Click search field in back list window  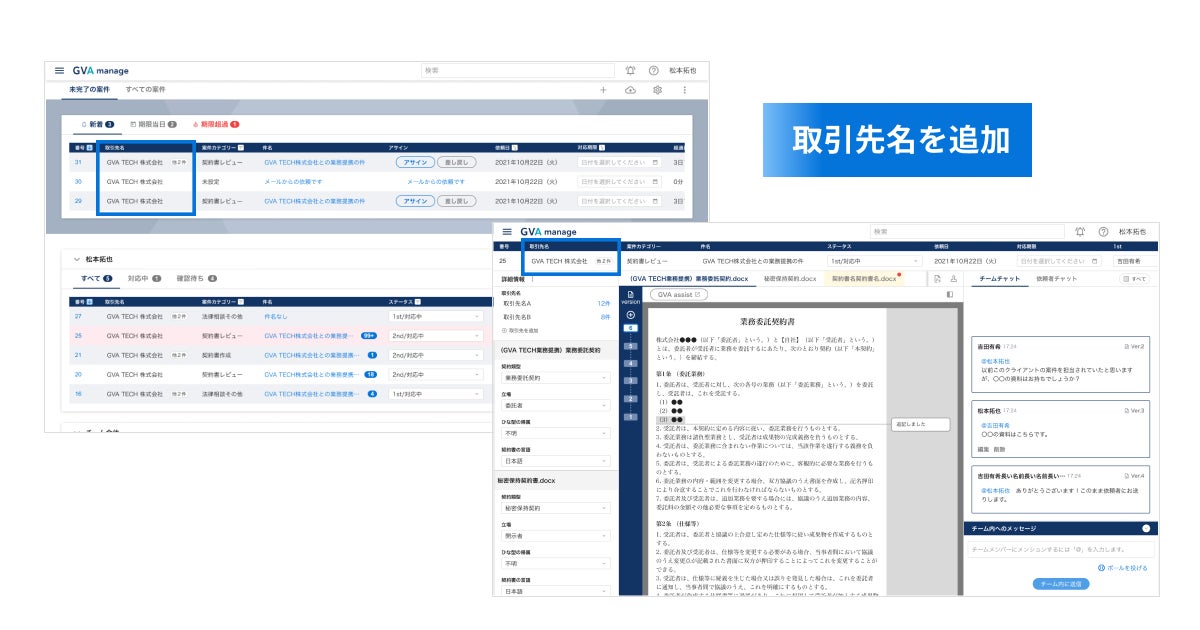pyautogui.click(x=517, y=71)
